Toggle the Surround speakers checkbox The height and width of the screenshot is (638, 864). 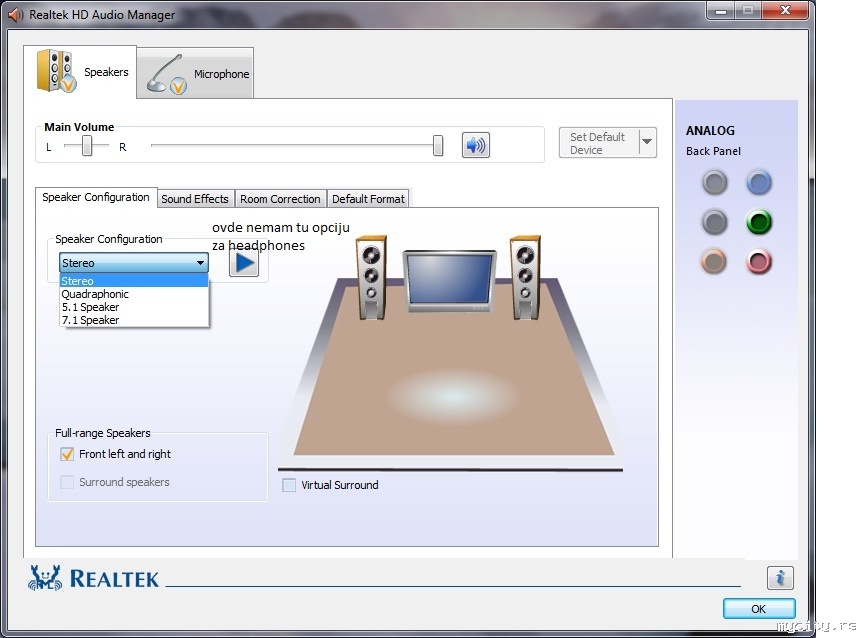(67, 482)
